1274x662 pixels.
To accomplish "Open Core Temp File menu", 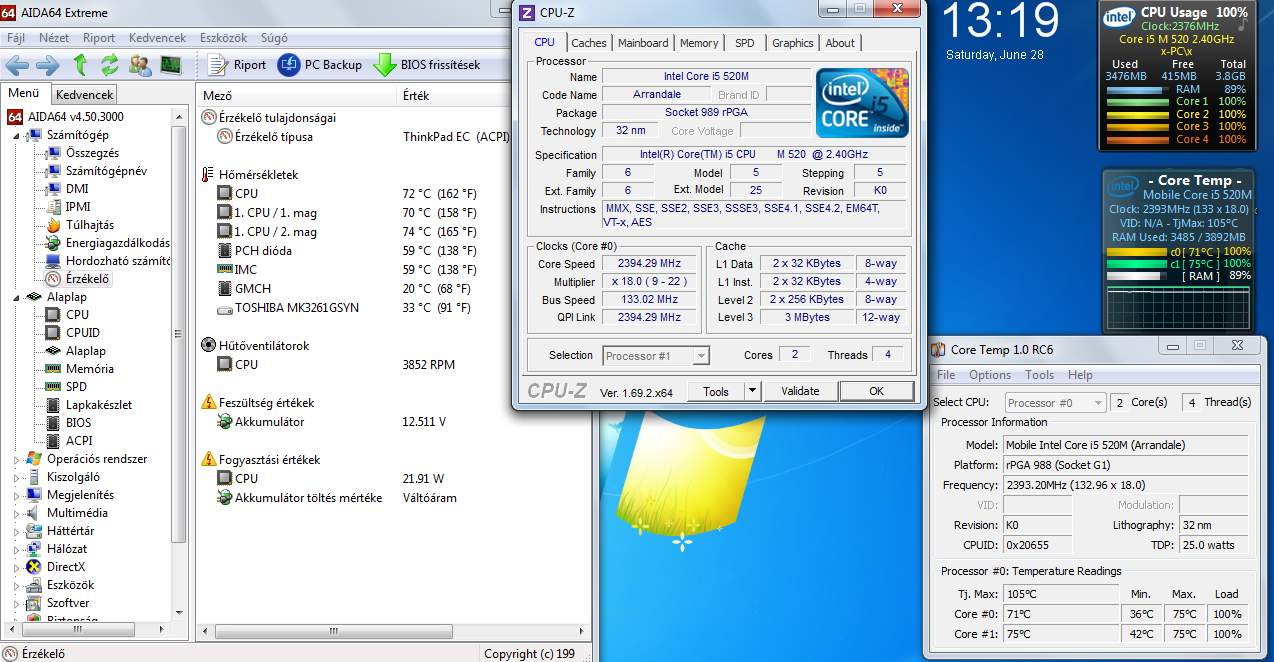I will (x=946, y=375).
